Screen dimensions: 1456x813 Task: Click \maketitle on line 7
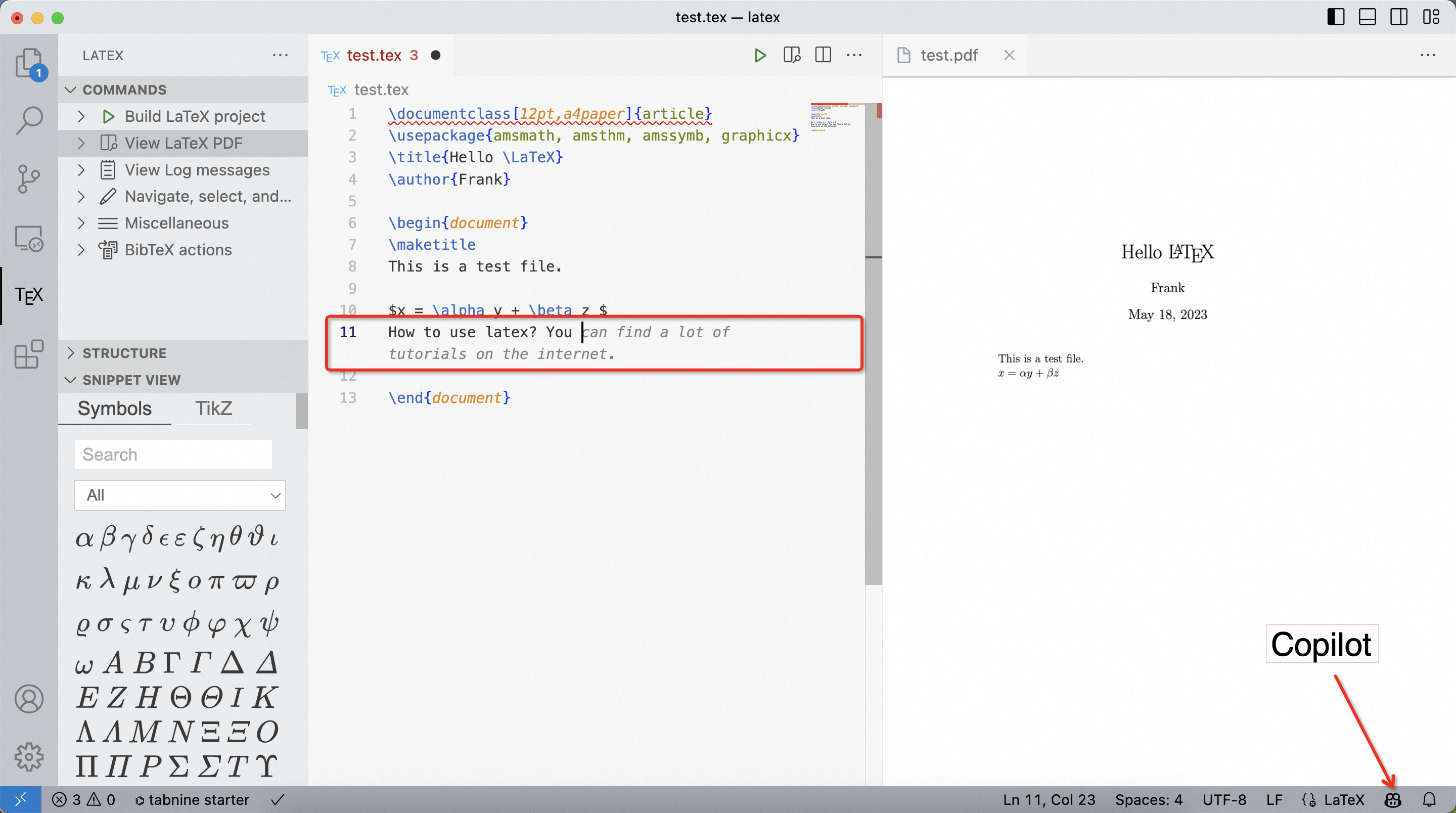click(432, 245)
